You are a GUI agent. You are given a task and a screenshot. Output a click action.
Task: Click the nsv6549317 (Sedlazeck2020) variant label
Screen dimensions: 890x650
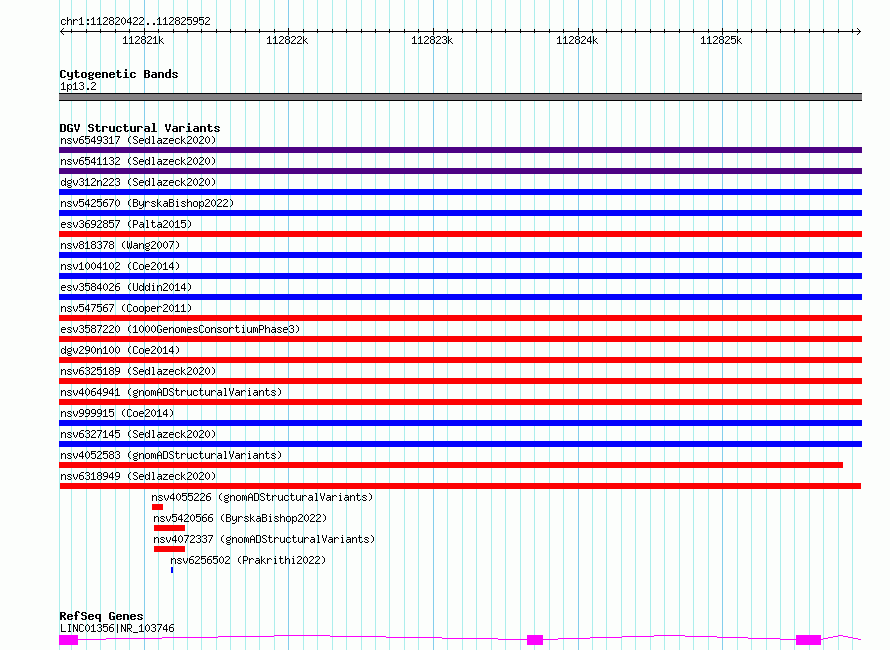(138, 140)
